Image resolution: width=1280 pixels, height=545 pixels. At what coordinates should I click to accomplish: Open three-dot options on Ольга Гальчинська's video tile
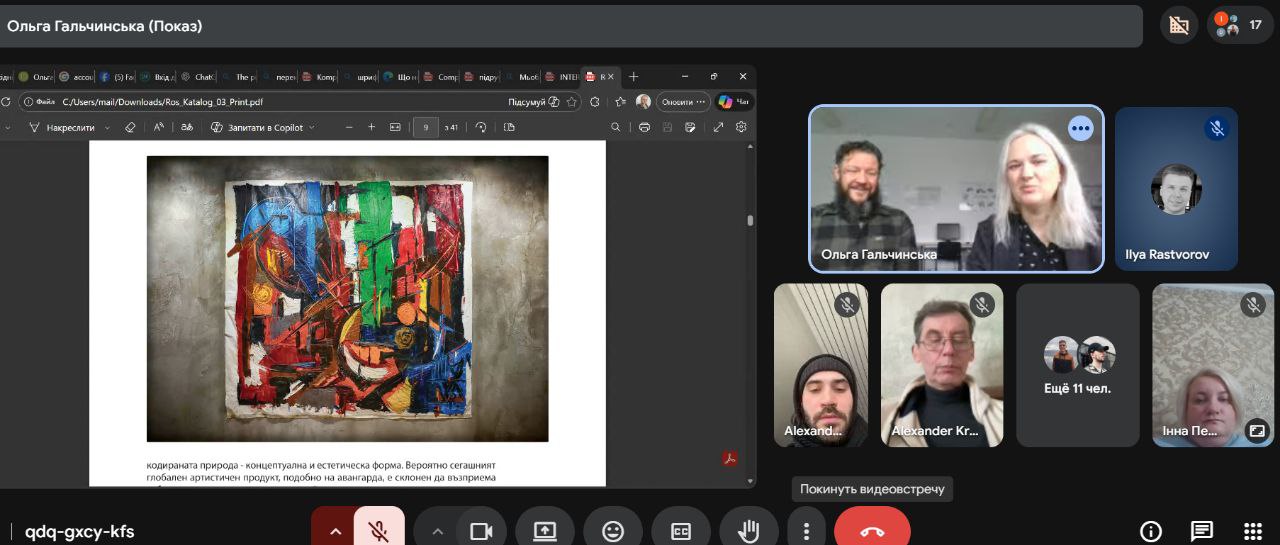tap(1080, 129)
